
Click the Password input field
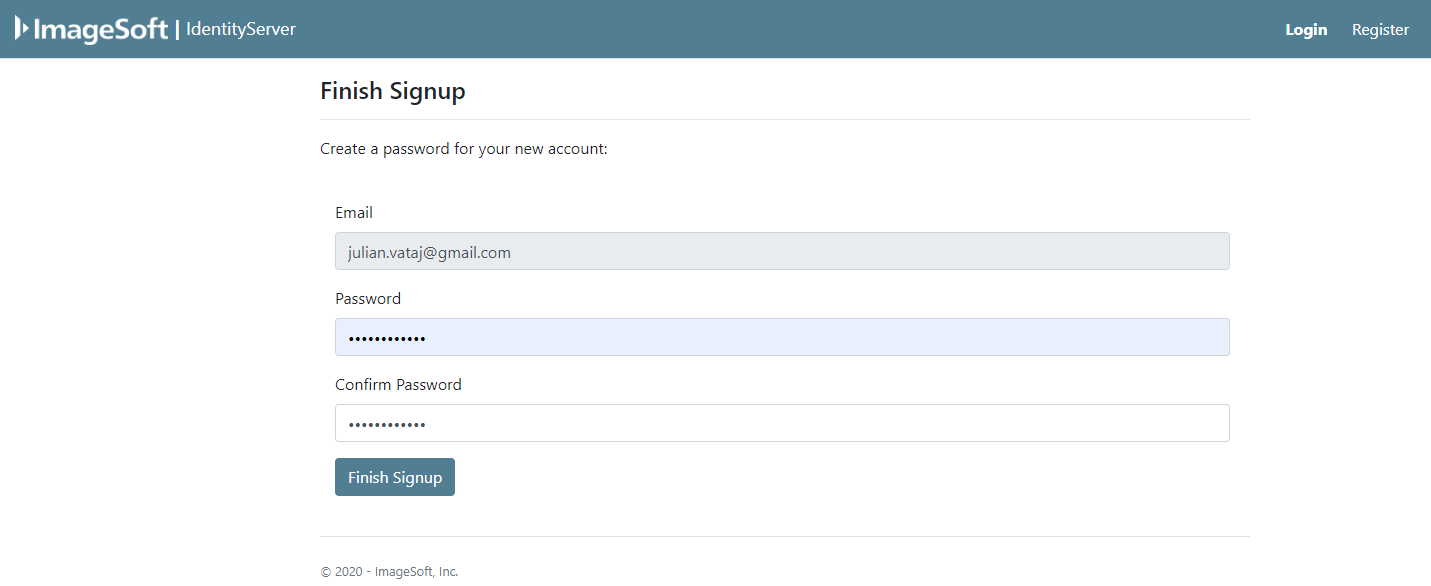[782, 337]
